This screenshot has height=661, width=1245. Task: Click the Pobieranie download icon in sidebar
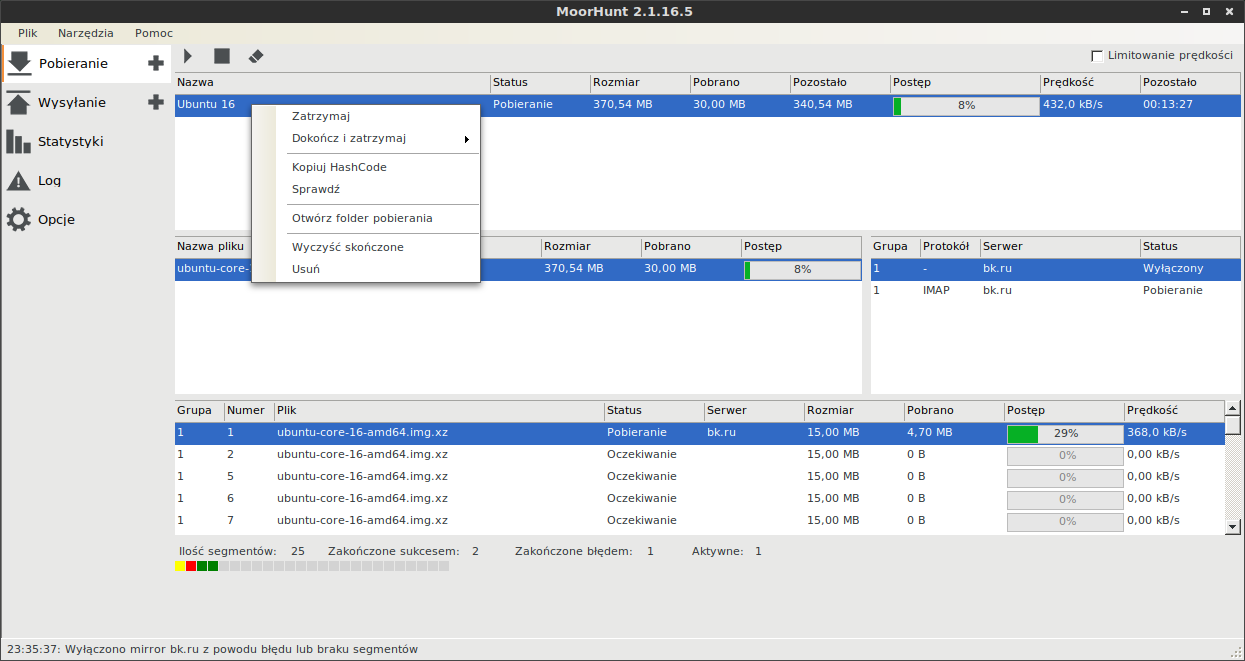coord(19,63)
